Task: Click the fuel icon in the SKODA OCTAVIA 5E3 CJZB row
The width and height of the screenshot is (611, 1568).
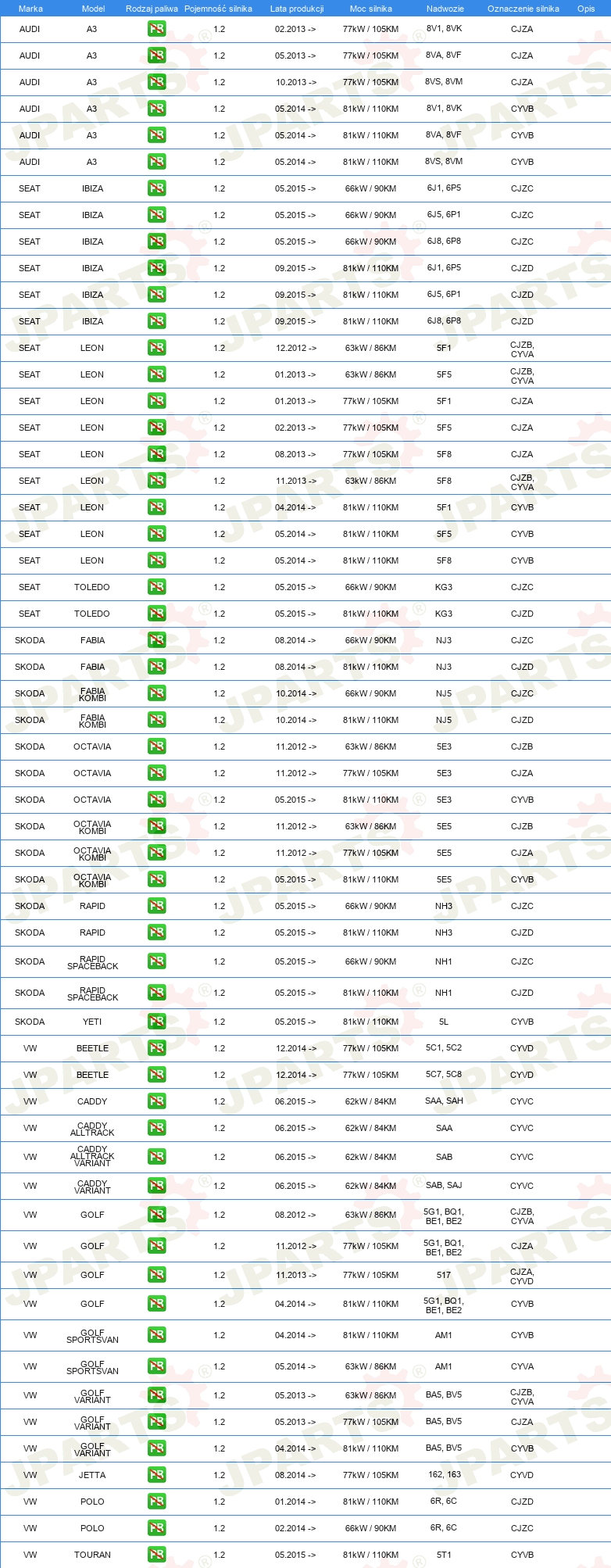Action: pos(157,746)
